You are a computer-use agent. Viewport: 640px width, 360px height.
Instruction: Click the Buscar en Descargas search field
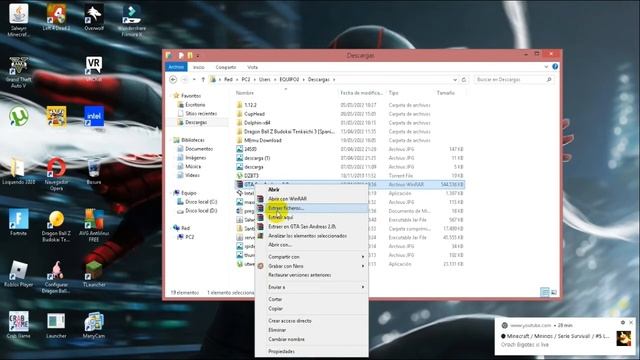(x=513, y=80)
